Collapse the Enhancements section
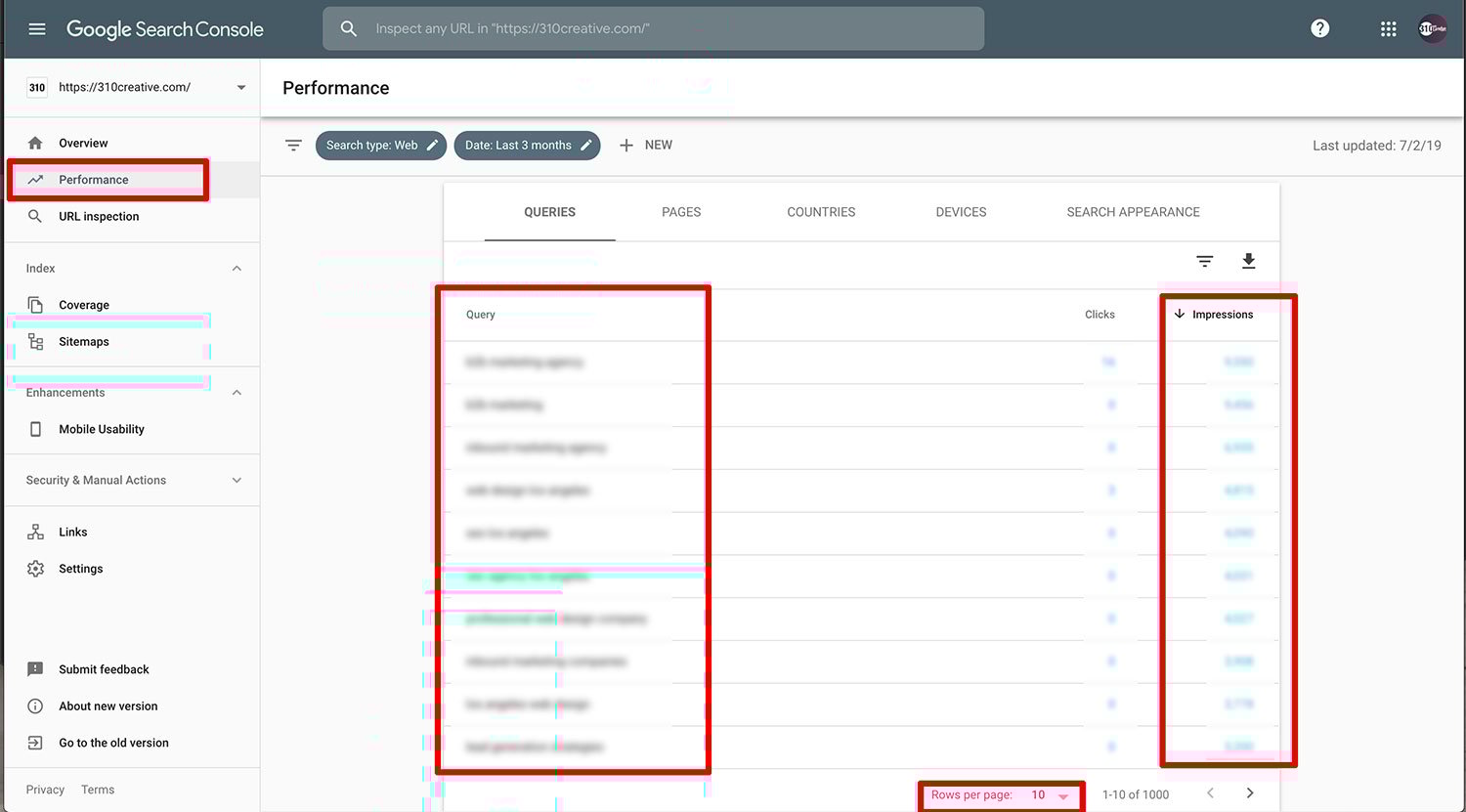The height and width of the screenshot is (812, 1466). click(x=237, y=393)
